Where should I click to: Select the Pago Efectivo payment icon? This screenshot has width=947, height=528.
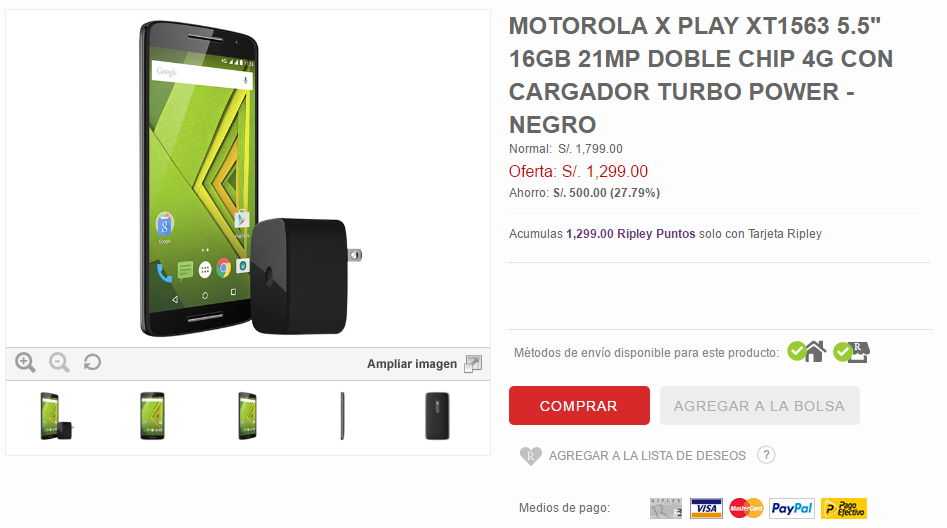click(x=844, y=509)
